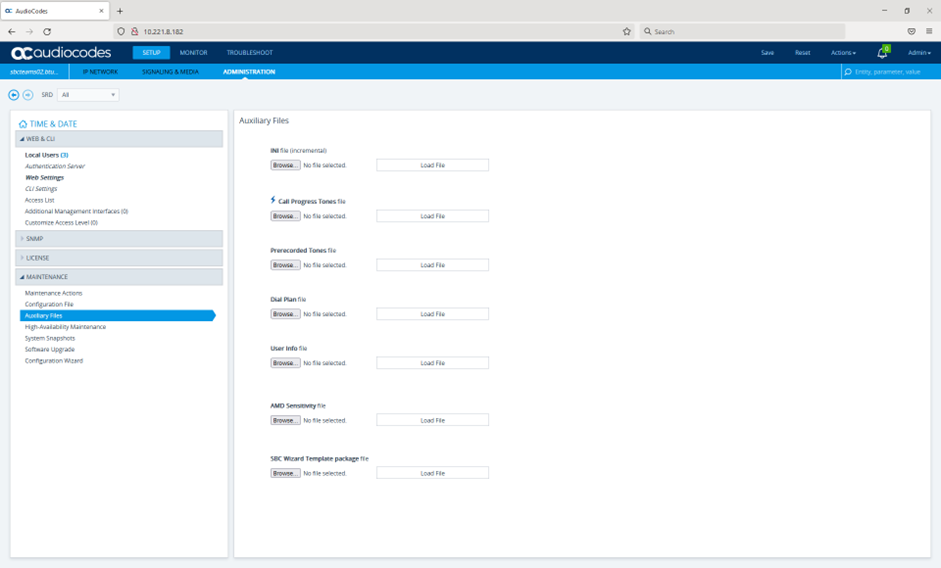
Task: Open the browser hamburger menu
Action: tap(929, 31)
